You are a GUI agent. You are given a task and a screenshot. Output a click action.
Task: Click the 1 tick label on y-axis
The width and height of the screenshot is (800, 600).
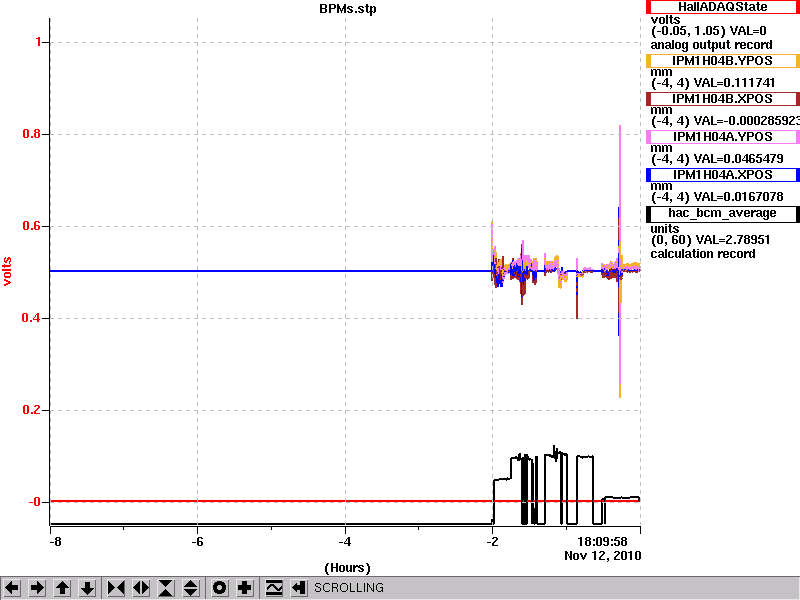pos(39,42)
